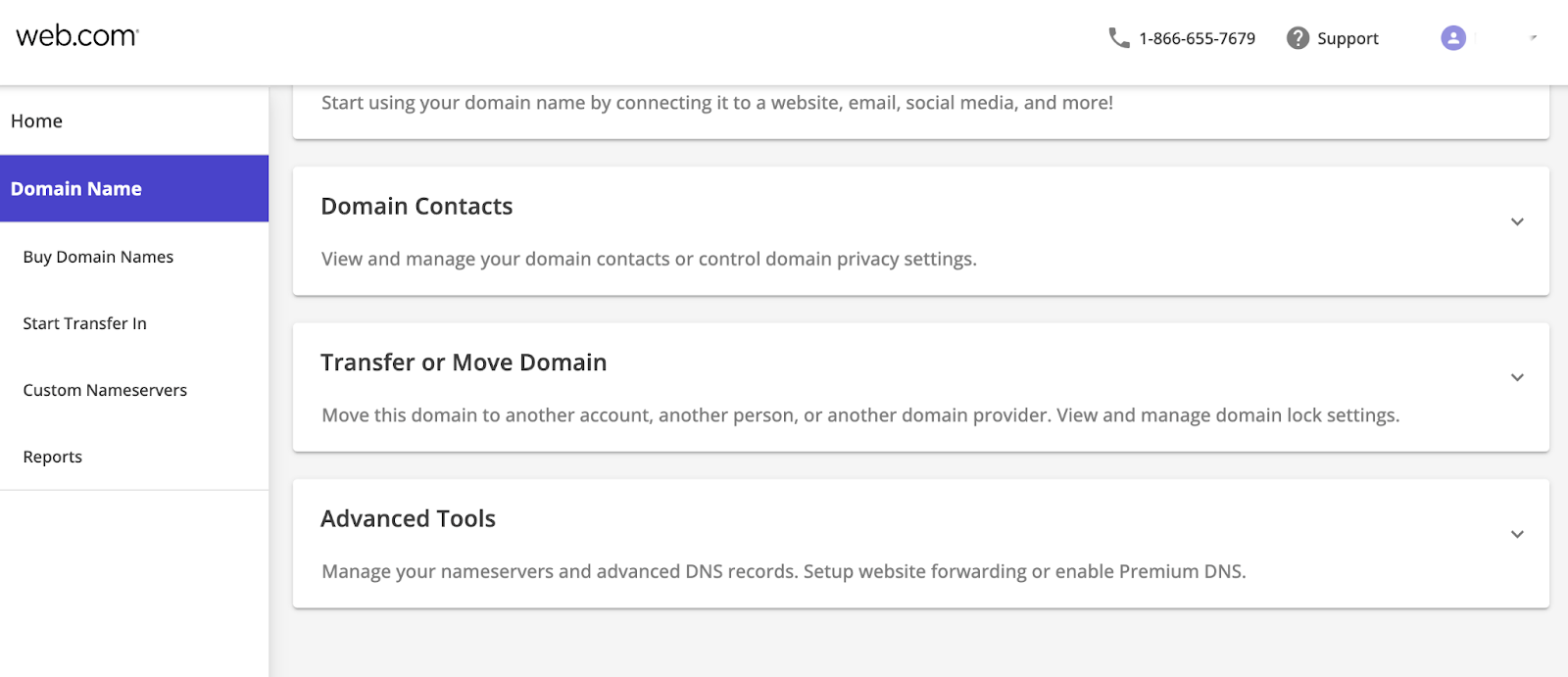Click the Premium DNS description text

point(784,571)
